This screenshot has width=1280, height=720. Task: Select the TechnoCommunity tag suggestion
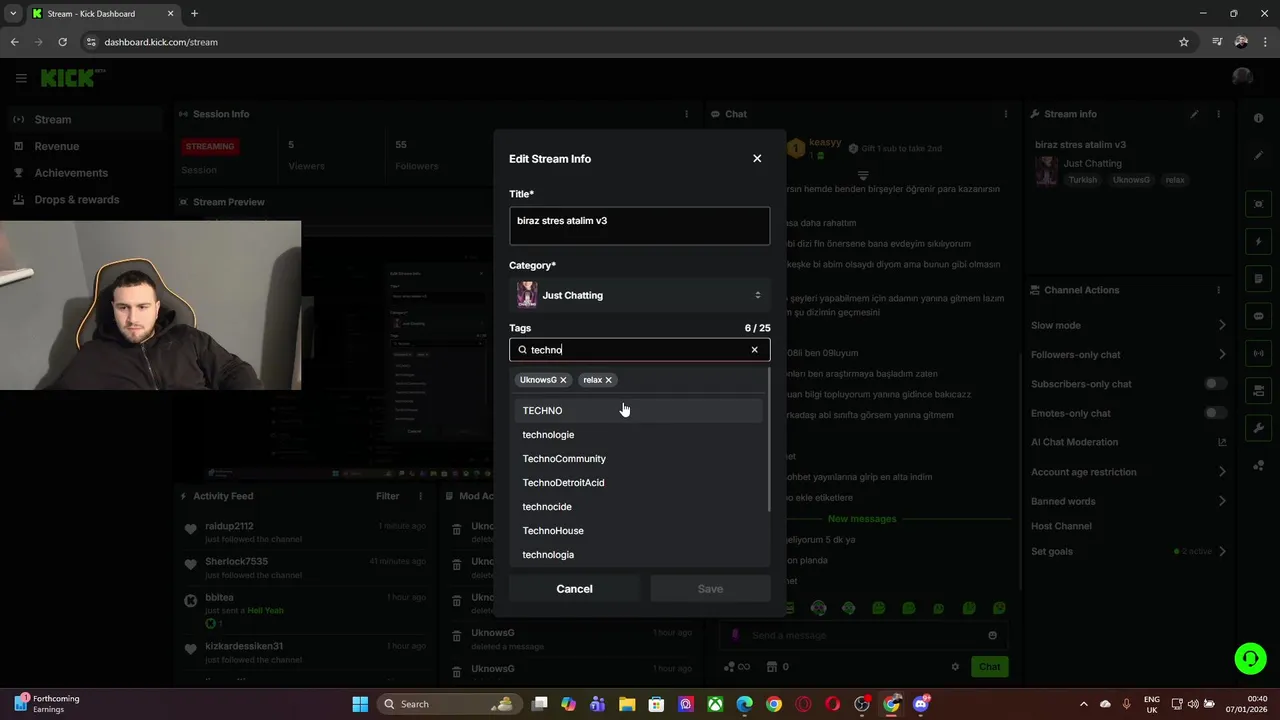tap(639, 458)
